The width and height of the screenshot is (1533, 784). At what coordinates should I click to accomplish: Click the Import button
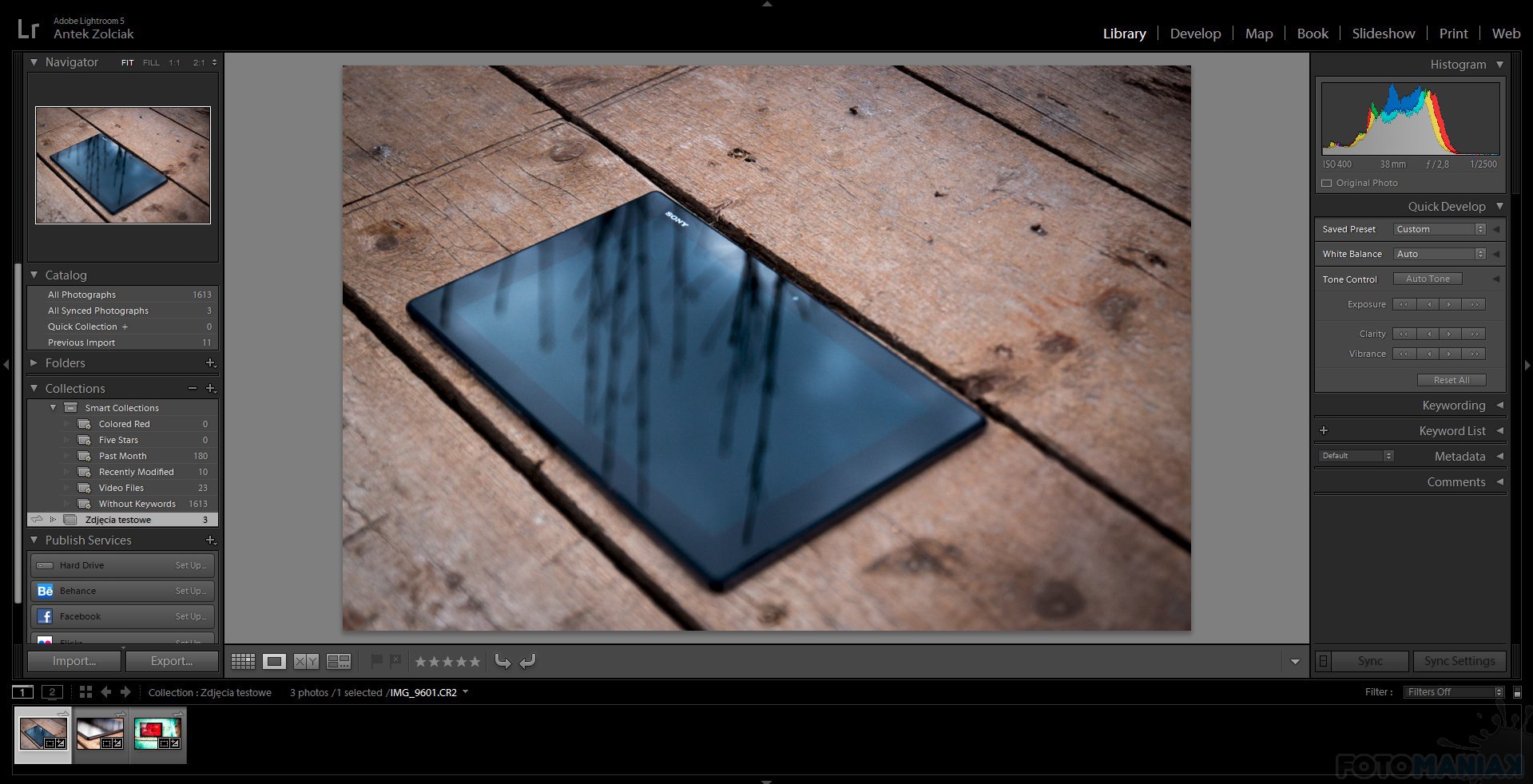tap(74, 661)
